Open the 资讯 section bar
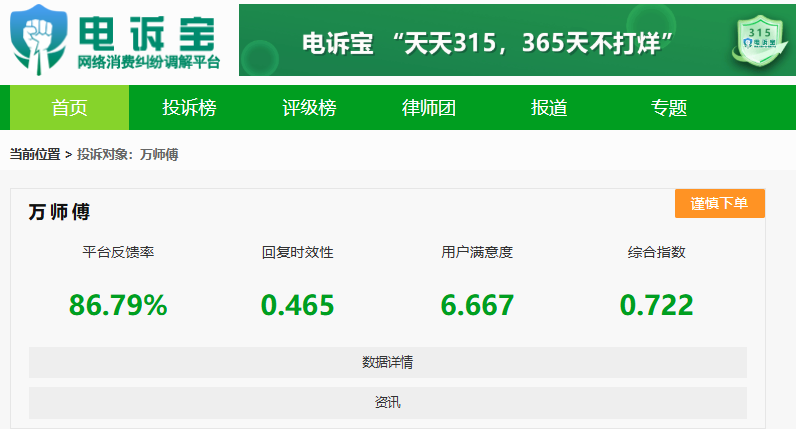Viewport: 796px width, 429px height. 388,403
